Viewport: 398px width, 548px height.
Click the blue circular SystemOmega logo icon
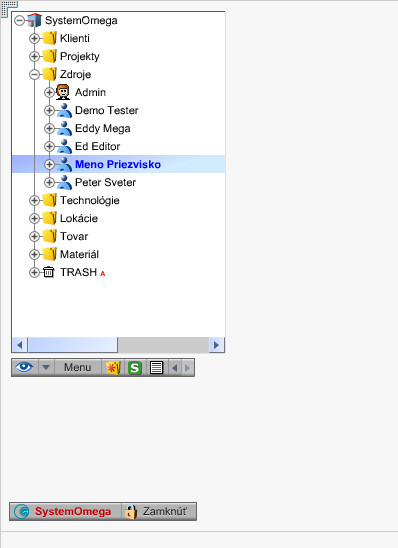pyautogui.click(x=22, y=512)
